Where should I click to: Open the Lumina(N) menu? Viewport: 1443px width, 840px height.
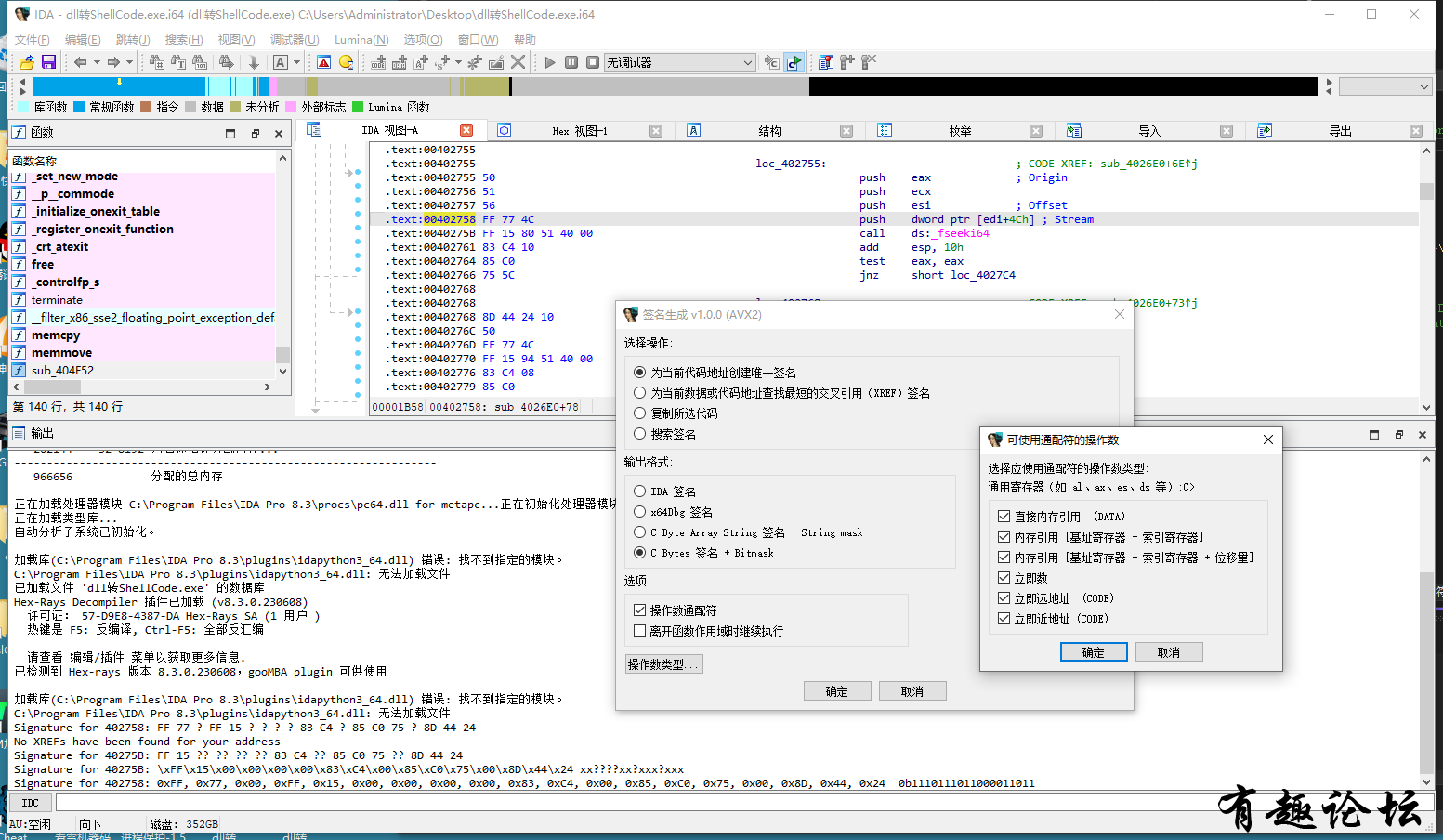(x=361, y=39)
